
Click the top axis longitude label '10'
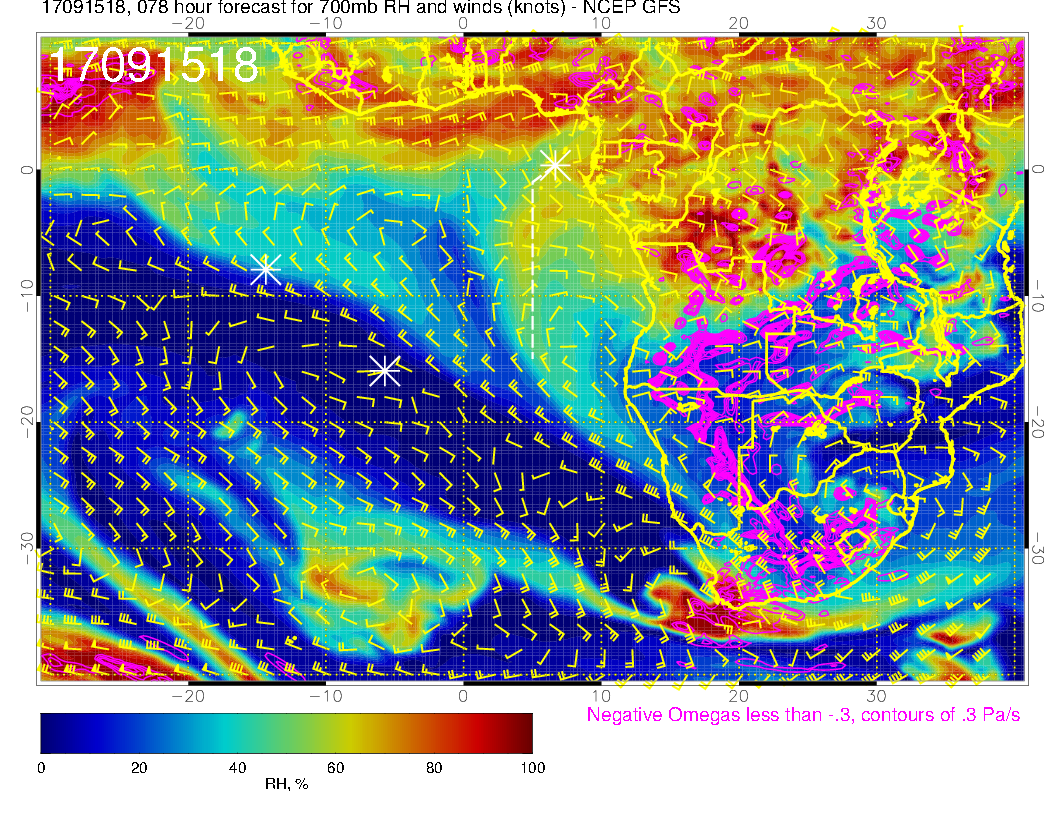[601, 23]
